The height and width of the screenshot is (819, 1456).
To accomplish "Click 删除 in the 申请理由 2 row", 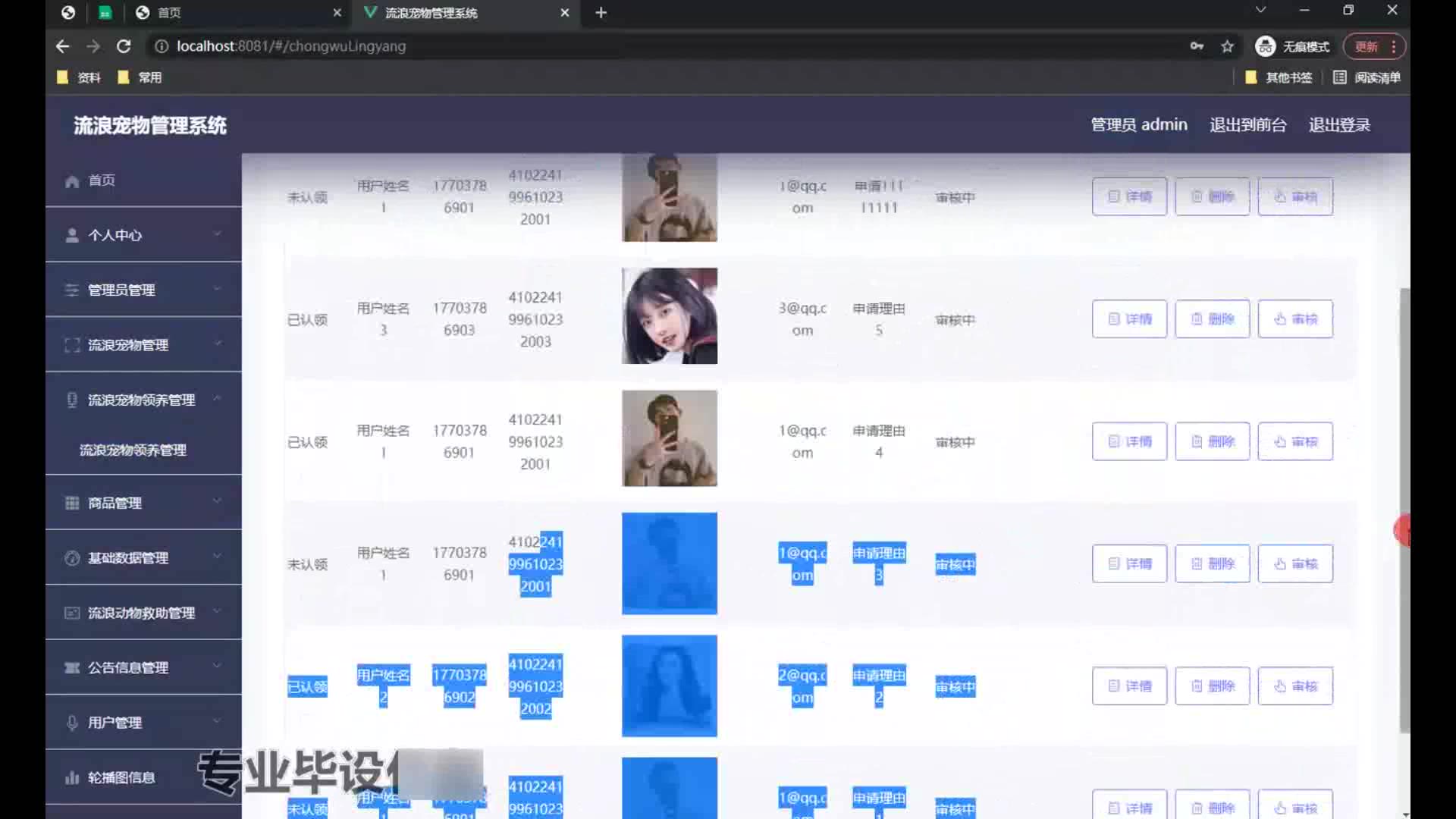I will pos(1212,686).
